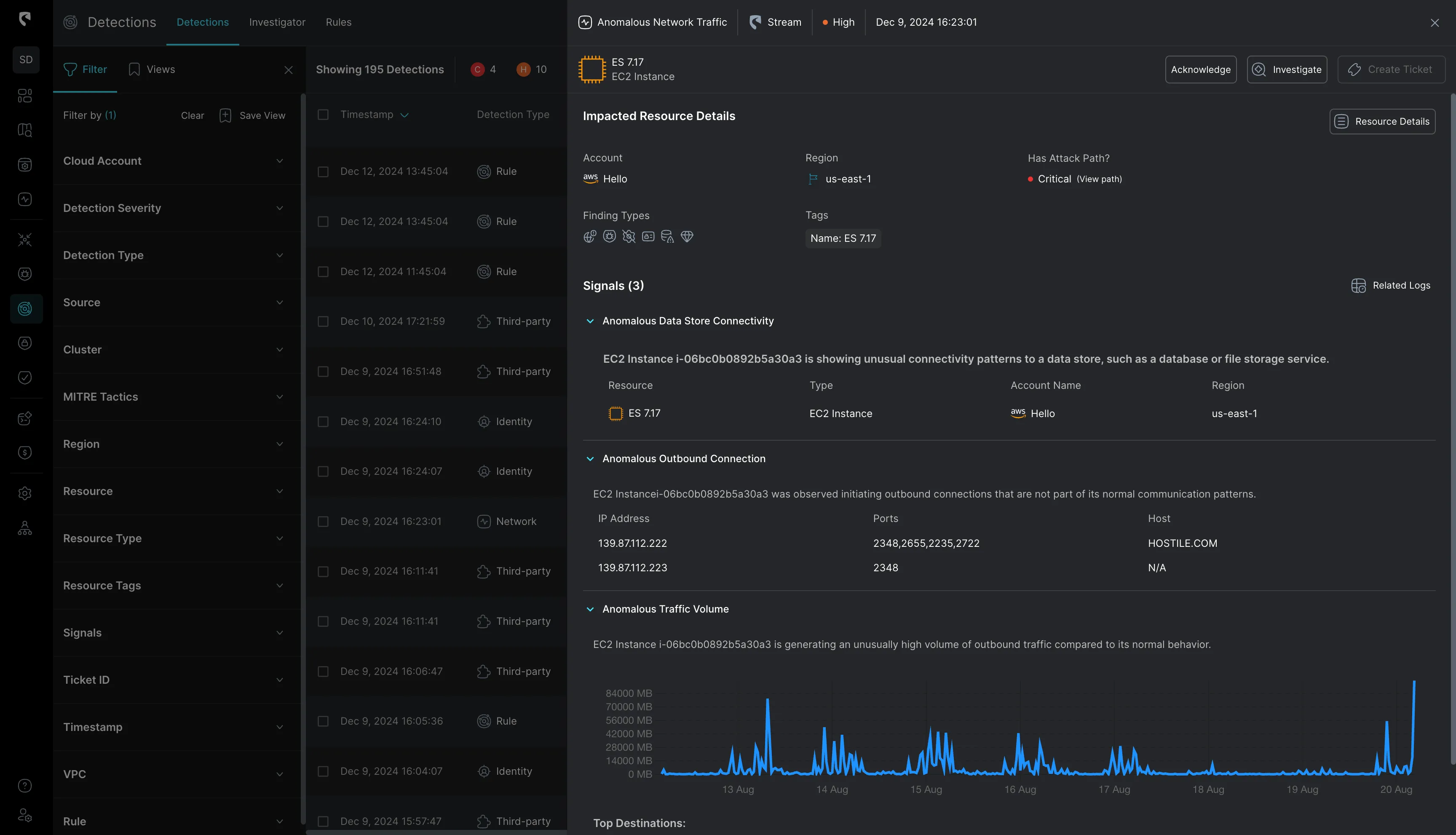Check the Dec 9, 2024 16:23:01 Network row
Image resolution: width=1456 pixels, height=835 pixels.
coord(324,521)
